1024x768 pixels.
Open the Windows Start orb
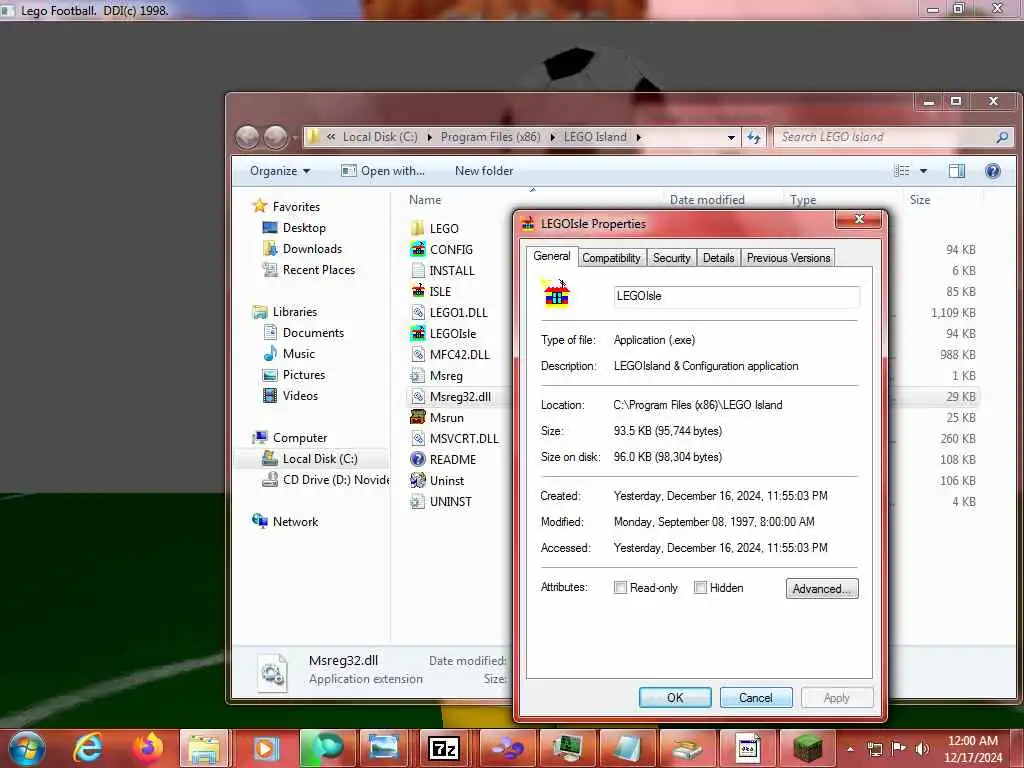[x=27, y=748]
